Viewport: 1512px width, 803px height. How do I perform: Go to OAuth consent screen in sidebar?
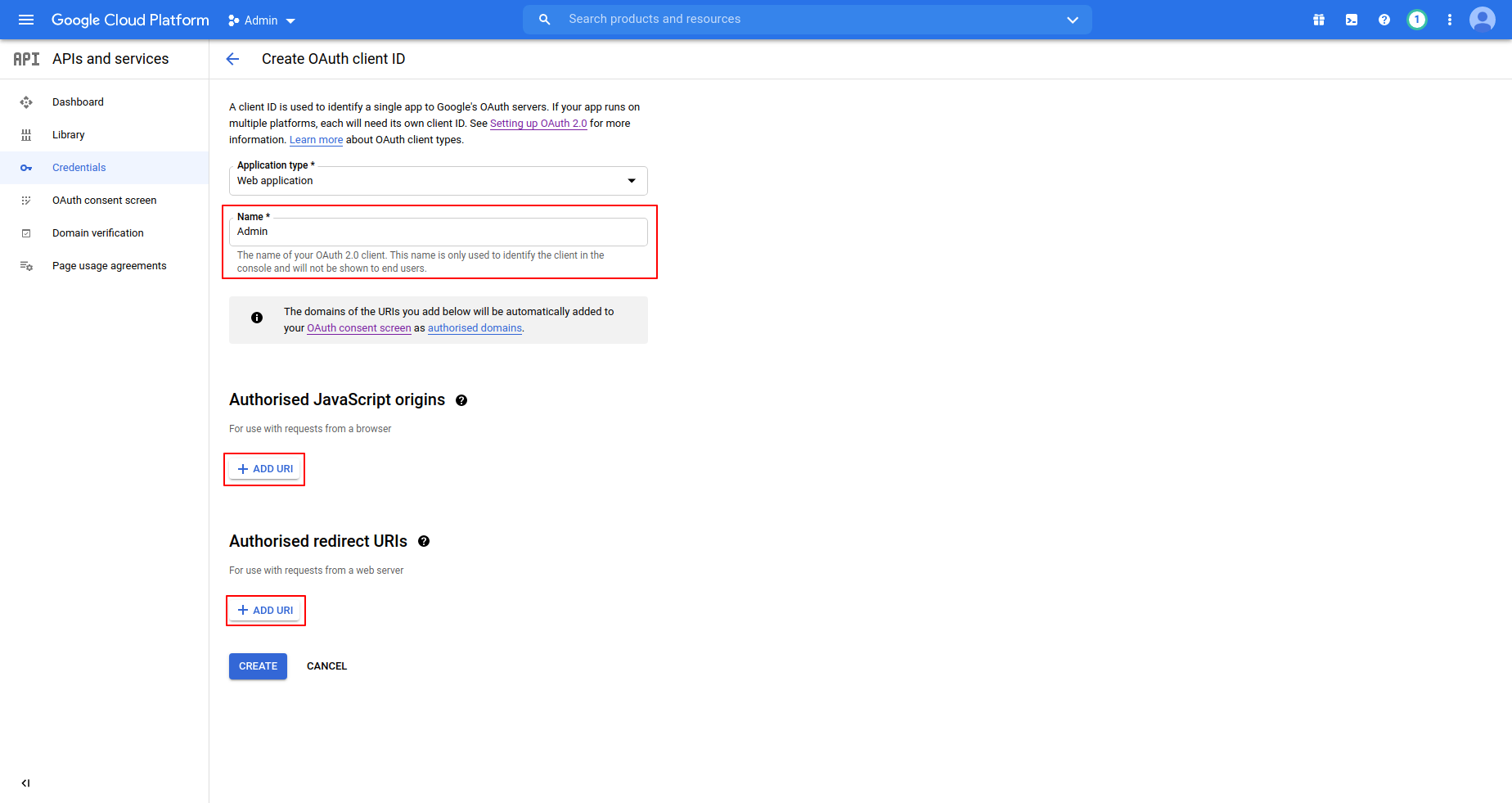(x=104, y=201)
